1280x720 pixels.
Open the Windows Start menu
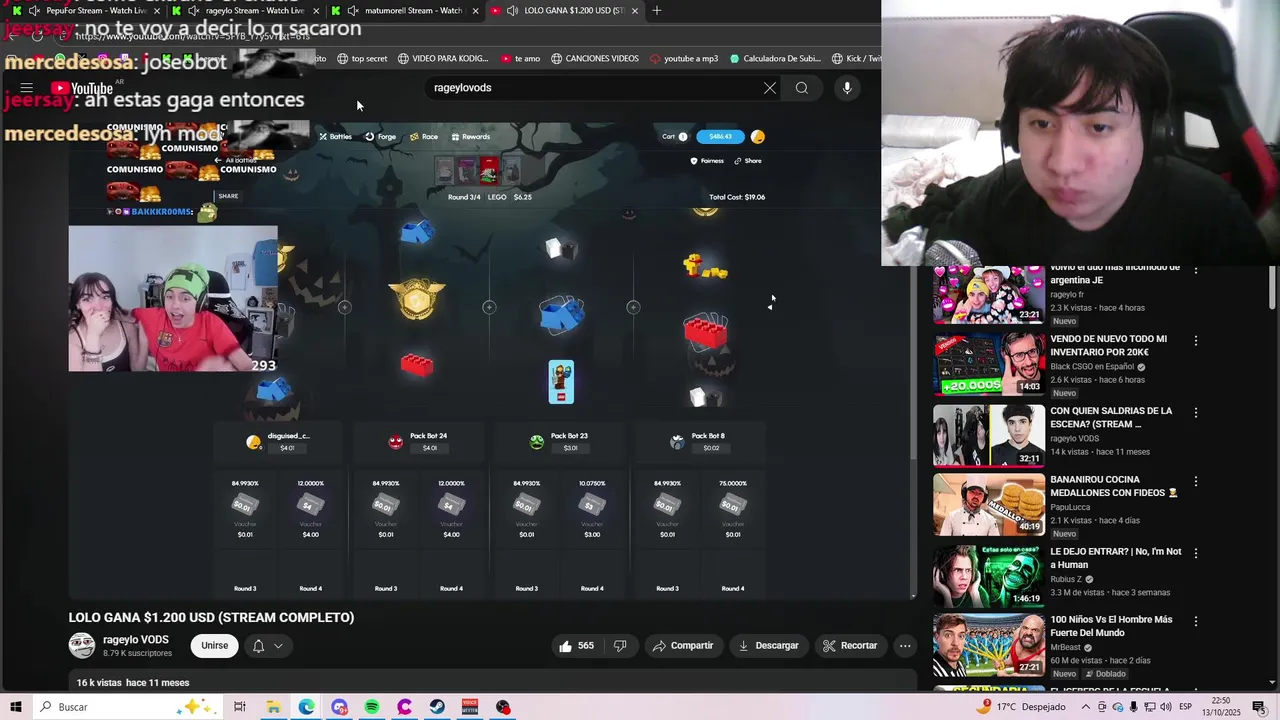(15, 707)
